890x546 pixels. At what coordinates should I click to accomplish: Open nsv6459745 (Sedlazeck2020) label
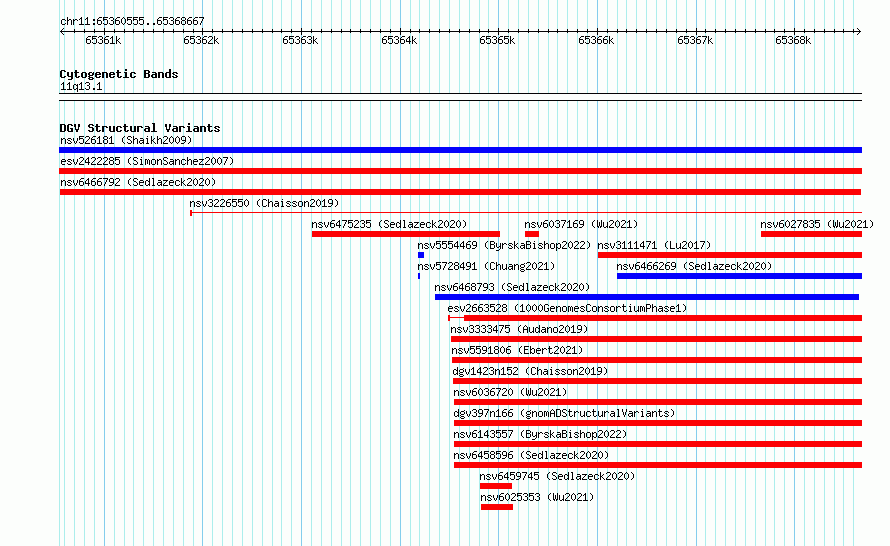click(557, 476)
